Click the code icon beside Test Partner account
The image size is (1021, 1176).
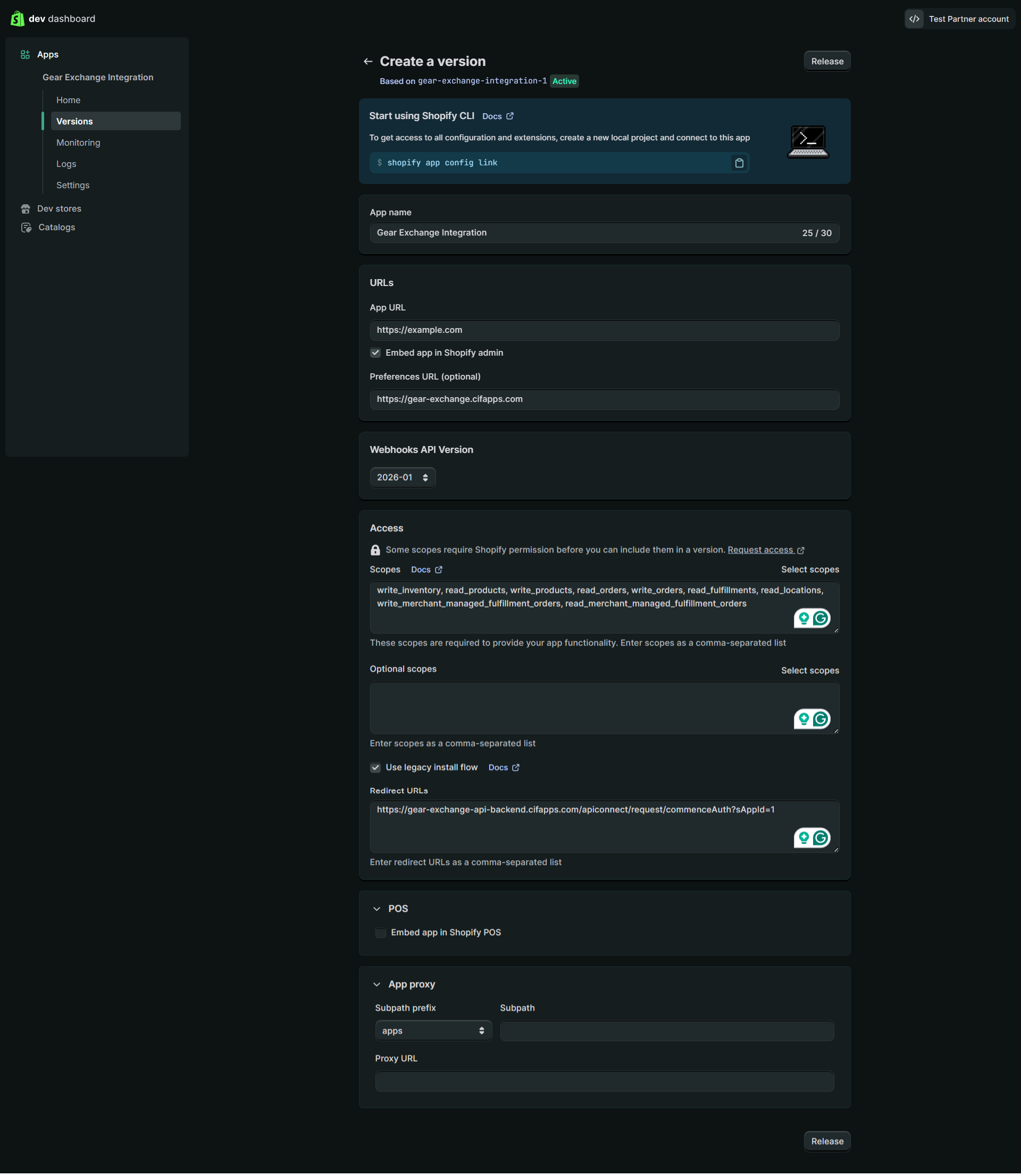coord(914,19)
